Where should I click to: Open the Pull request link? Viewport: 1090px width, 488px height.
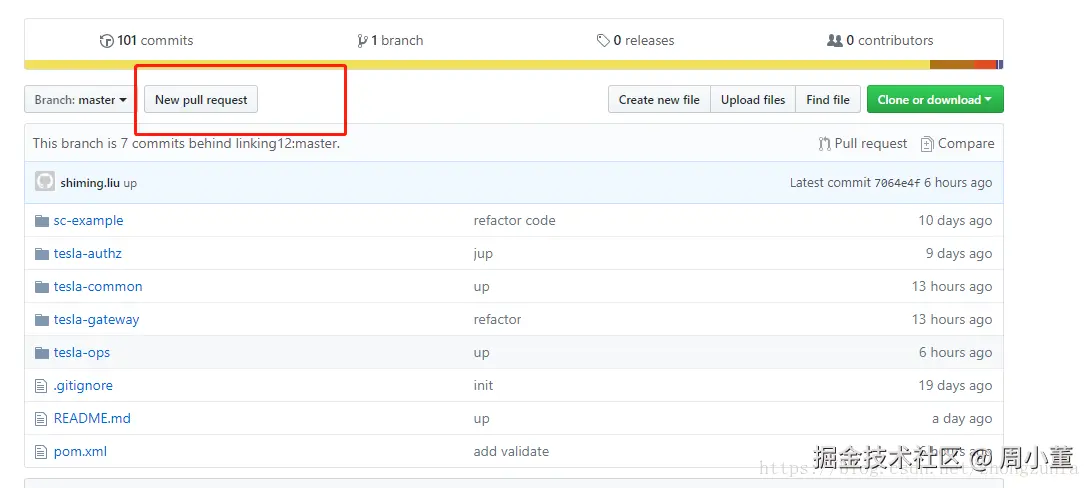(x=863, y=144)
